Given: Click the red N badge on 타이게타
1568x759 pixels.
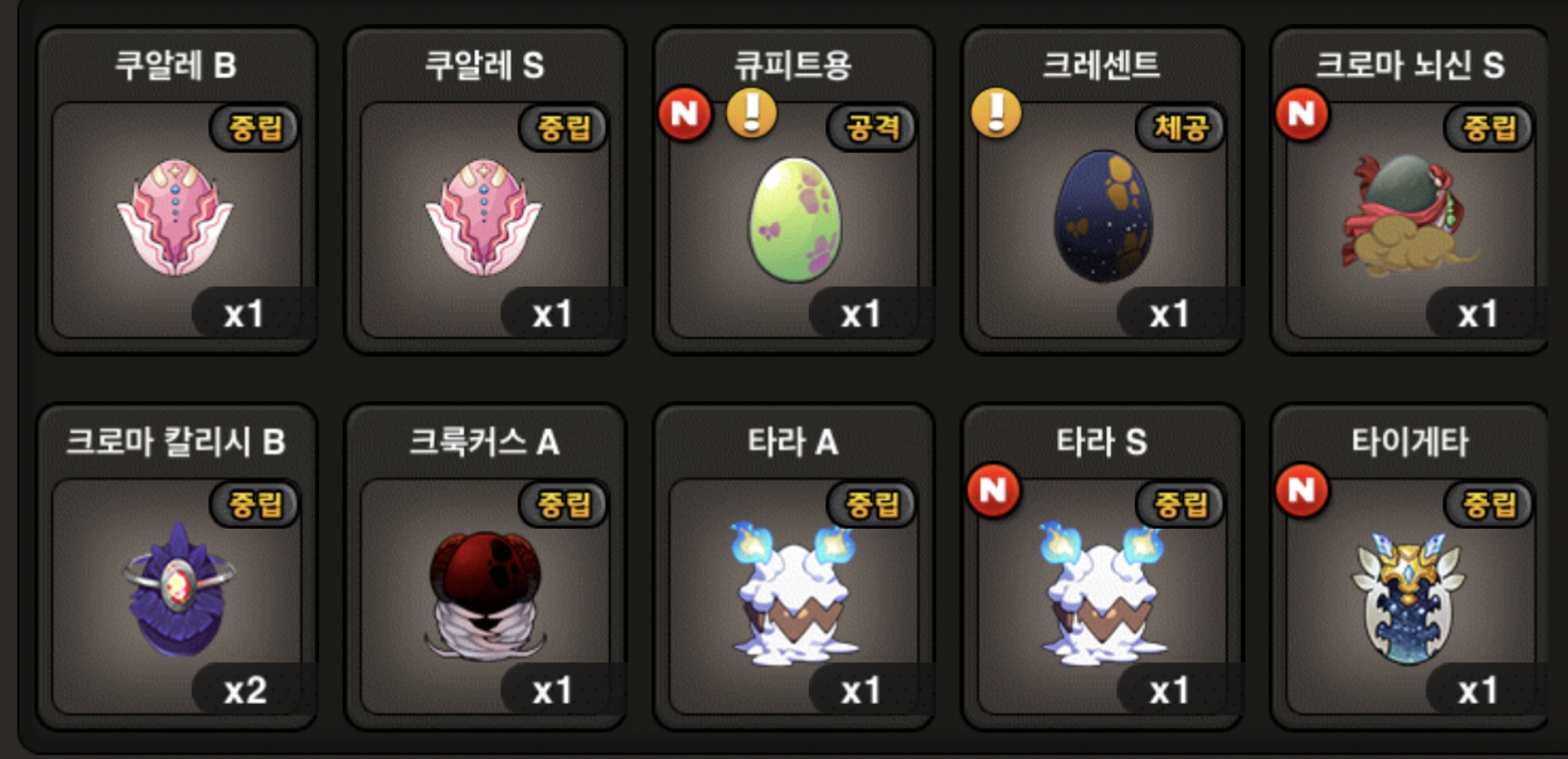Looking at the screenshot, I should point(1302,490).
